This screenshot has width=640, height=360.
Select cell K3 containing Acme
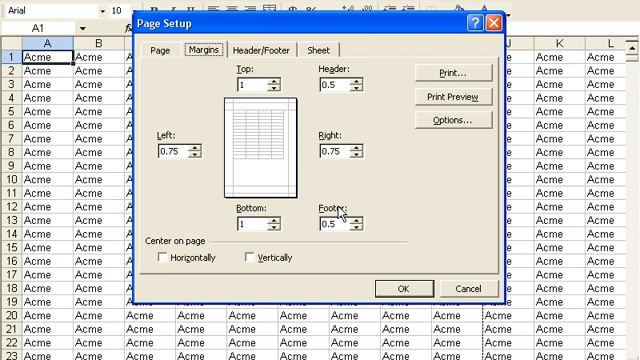559,84
